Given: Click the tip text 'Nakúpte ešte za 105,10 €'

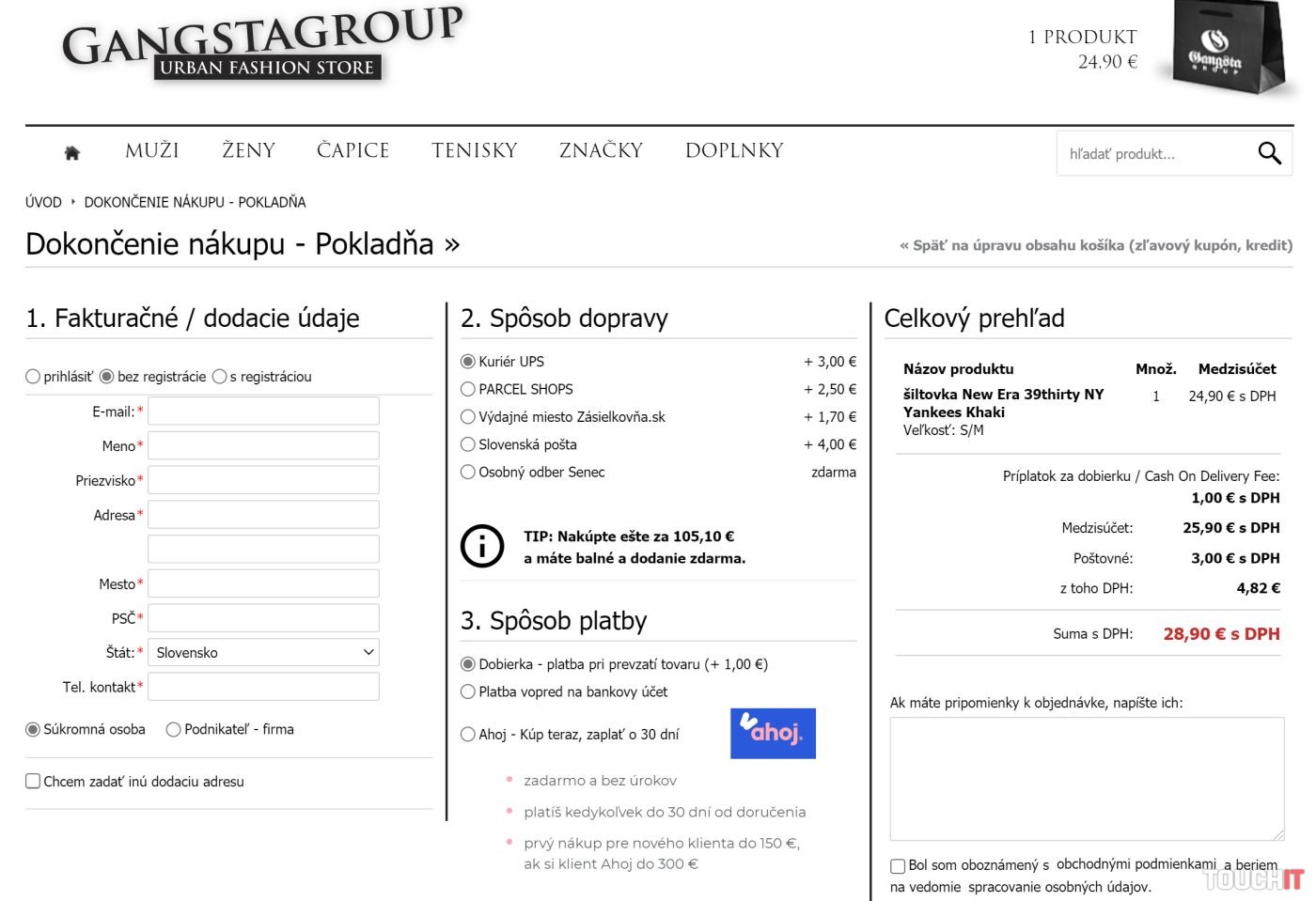Looking at the screenshot, I should (x=646, y=536).
